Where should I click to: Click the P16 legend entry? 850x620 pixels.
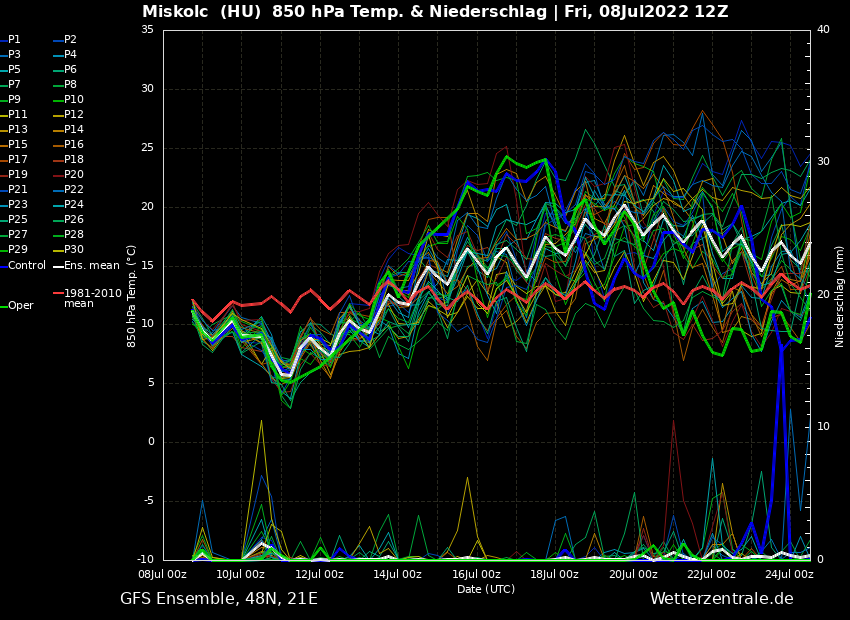point(74,145)
